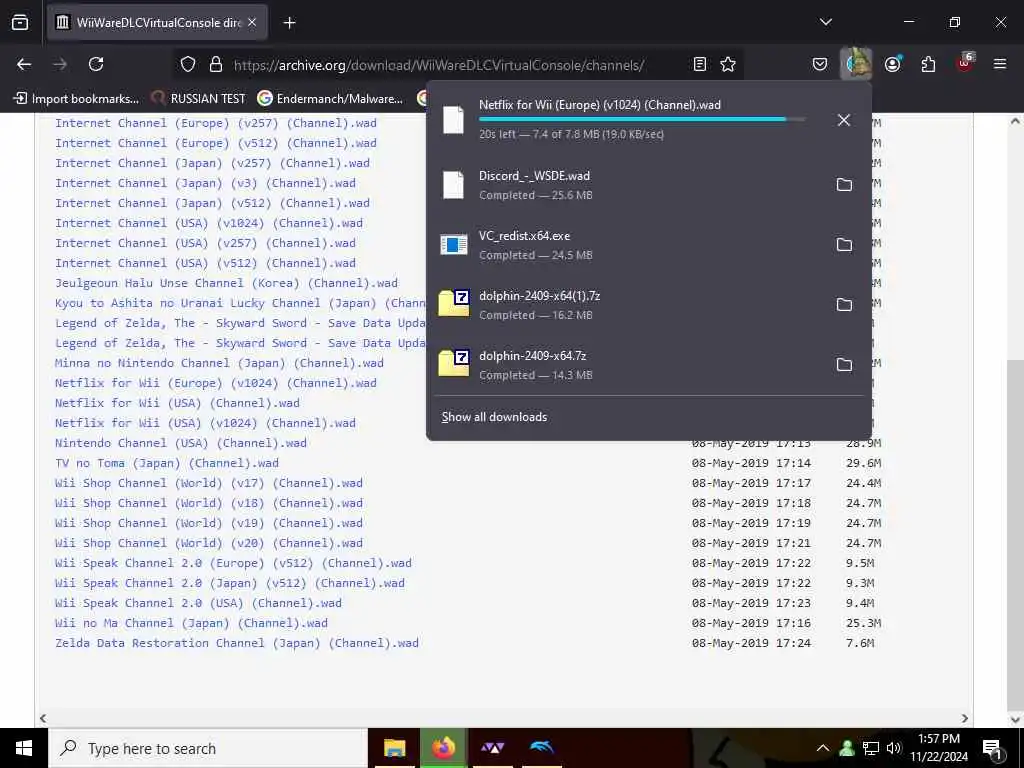The height and width of the screenshot is (768, 1024).
Task: Download Wii Speak Channel 2.0 (USA) wad
Action: (199, 603)
